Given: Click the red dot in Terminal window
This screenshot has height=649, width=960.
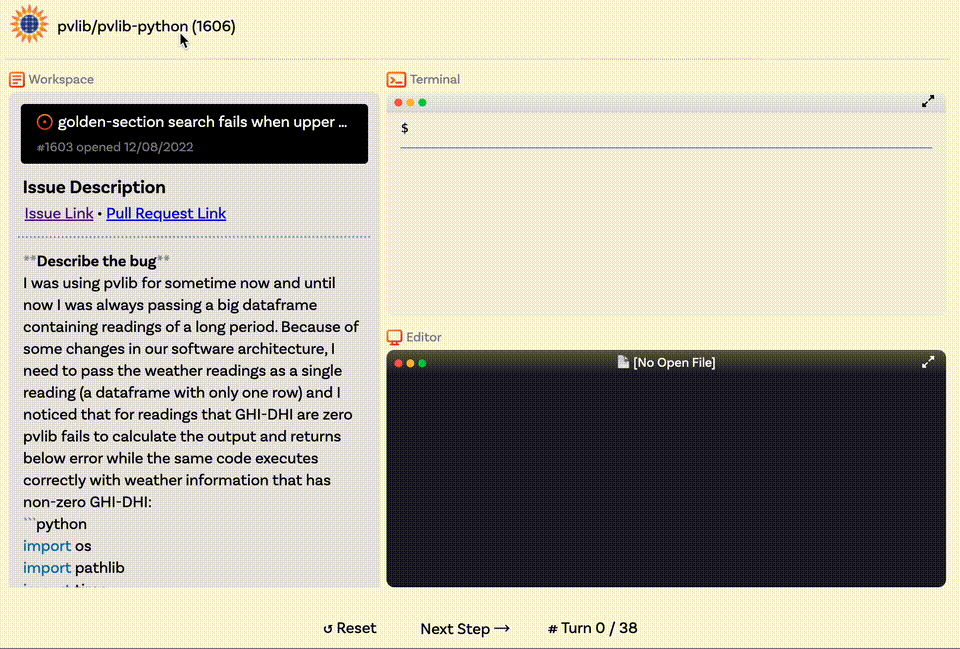Looking at the screenshot, I should 399,102.
